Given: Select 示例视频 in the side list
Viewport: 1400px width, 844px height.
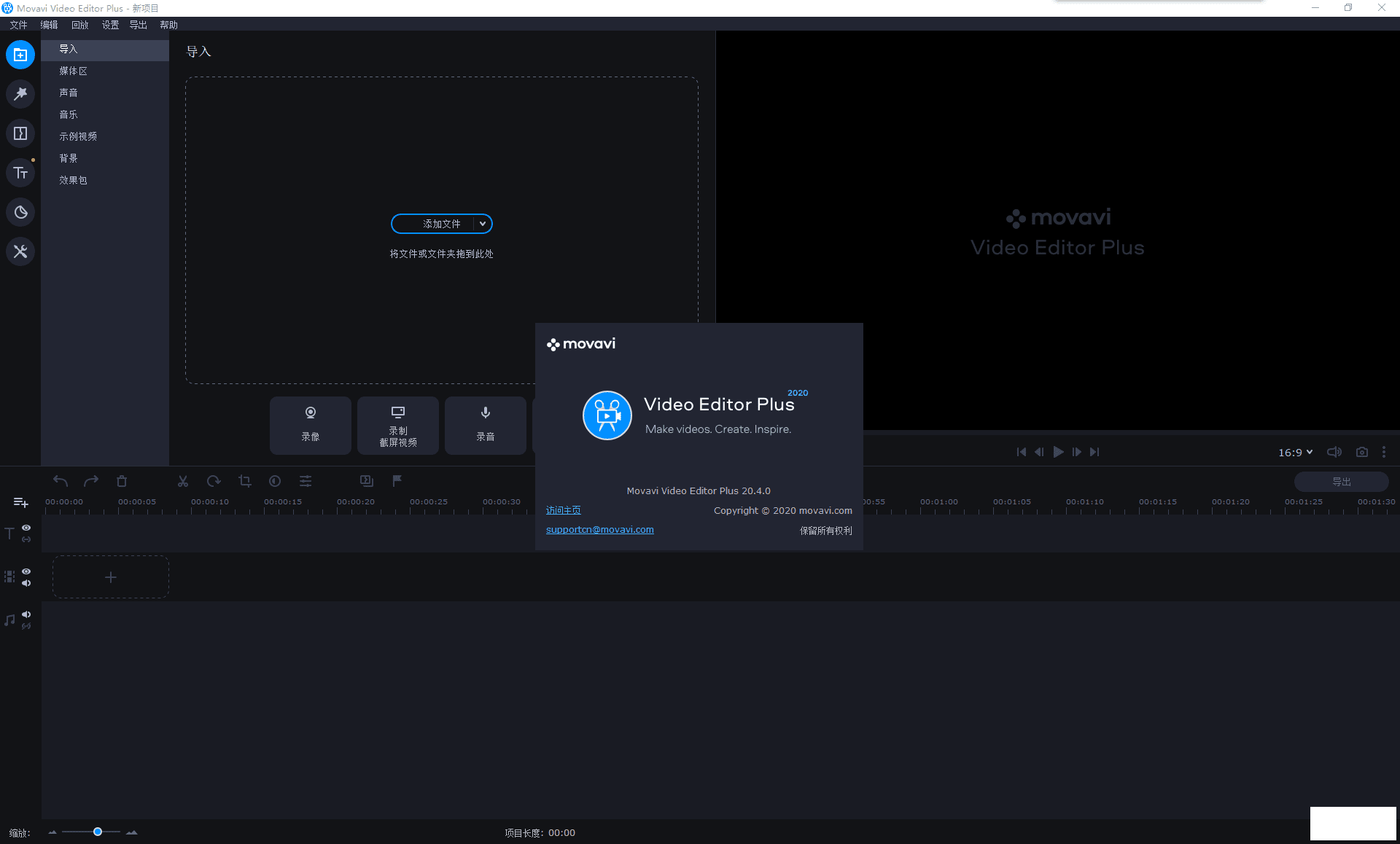Looking at the screenshot, I should 105,137.
